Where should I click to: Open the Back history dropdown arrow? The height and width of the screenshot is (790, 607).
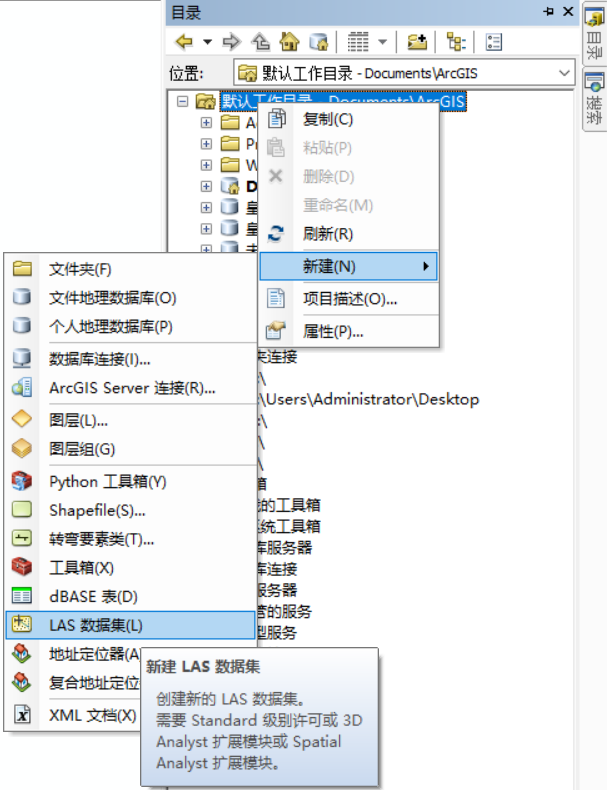(x=207, y=42)
